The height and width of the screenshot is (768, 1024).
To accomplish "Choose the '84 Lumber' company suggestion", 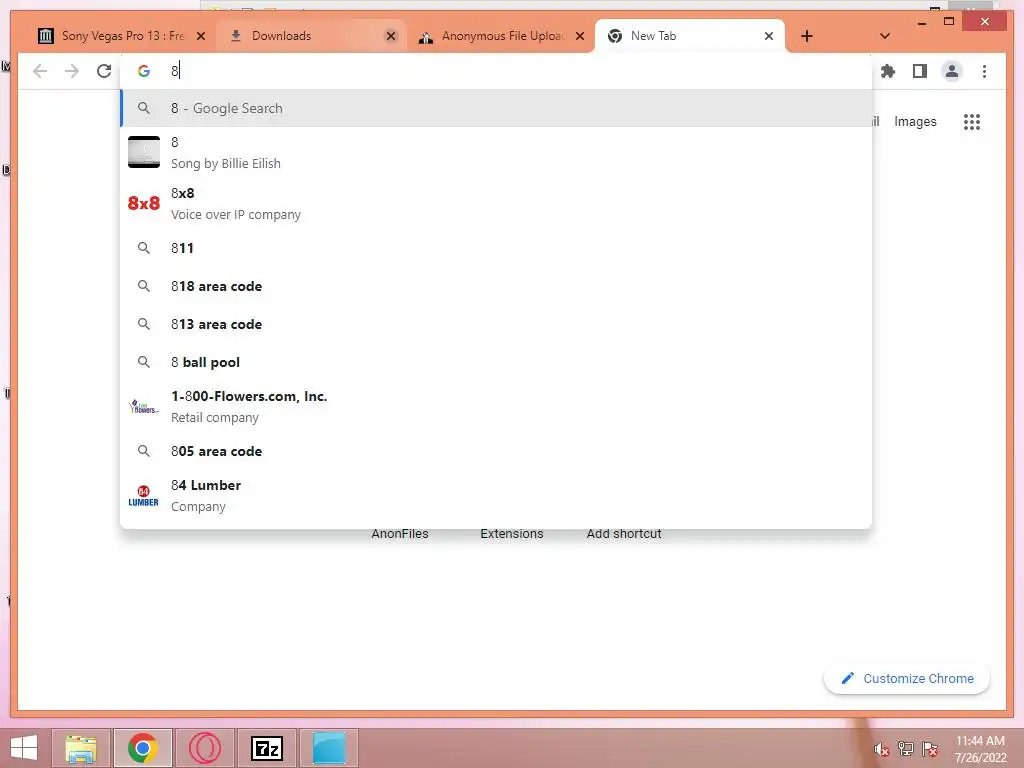I will coord(496,495).
